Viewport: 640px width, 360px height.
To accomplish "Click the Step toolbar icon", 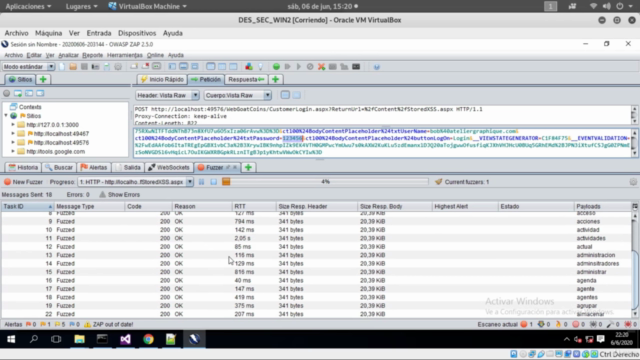I will coord(287,67).
